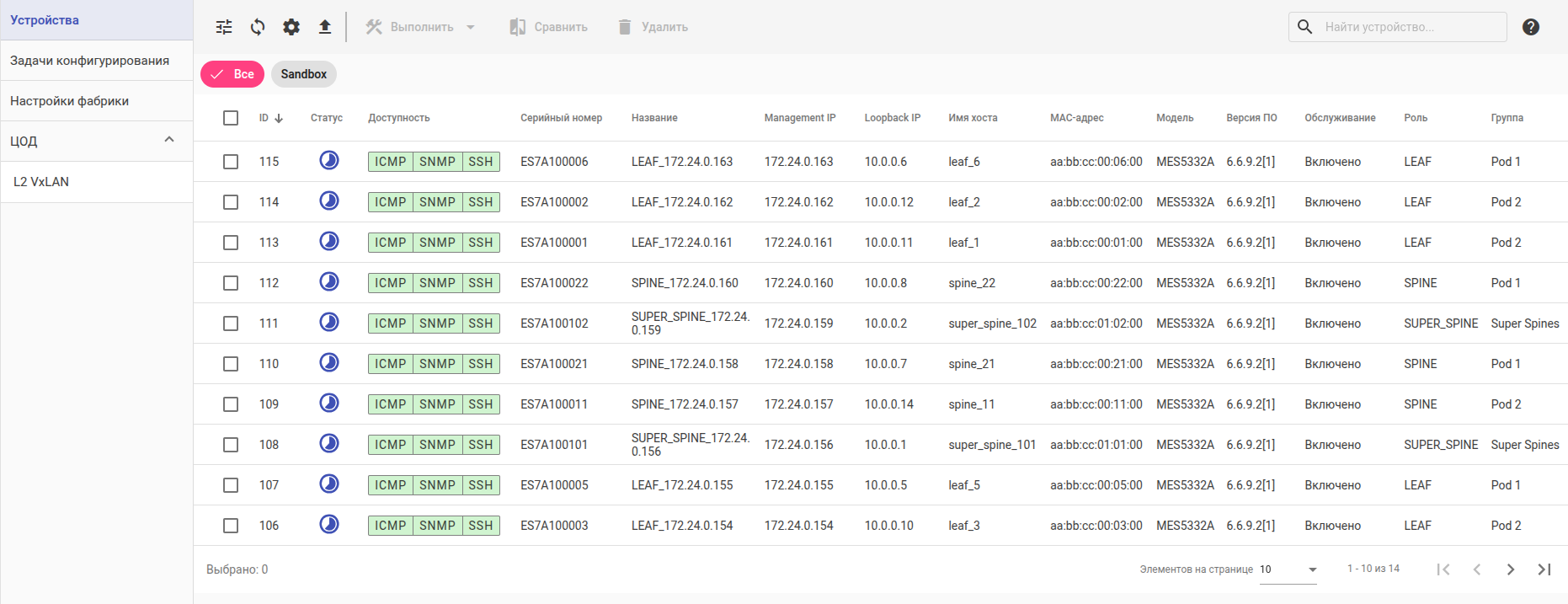The width and height of the screenshot is (1568, 604).
Task: Jump to the last page
Action: [x=1544, y=569]
